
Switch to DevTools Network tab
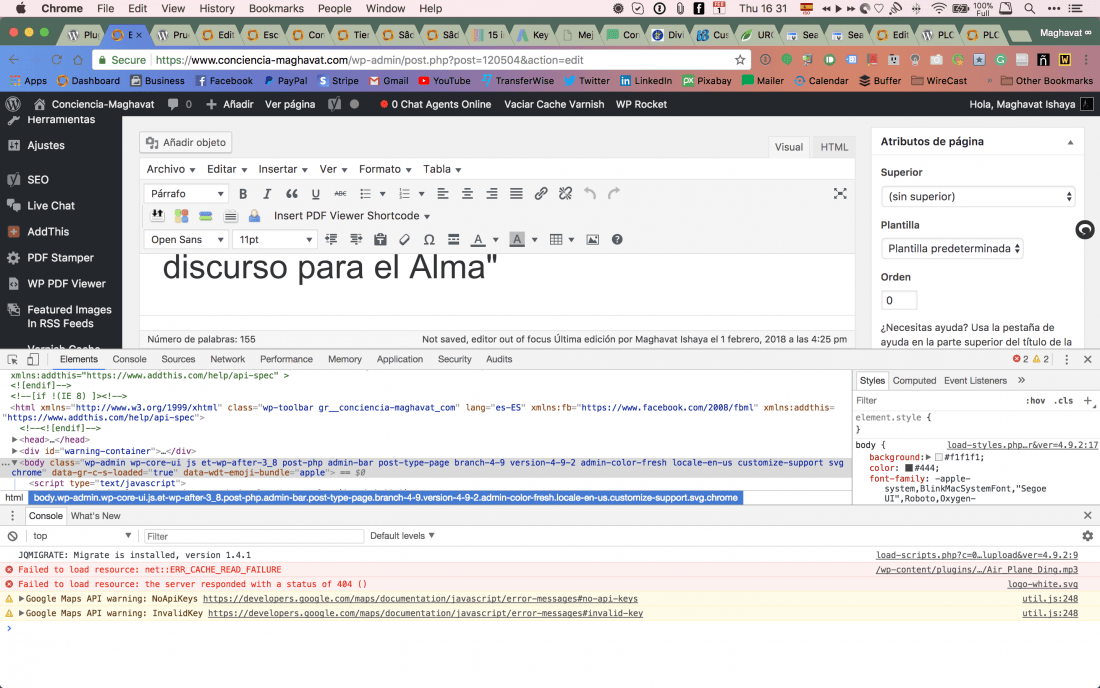pos(227,359)
